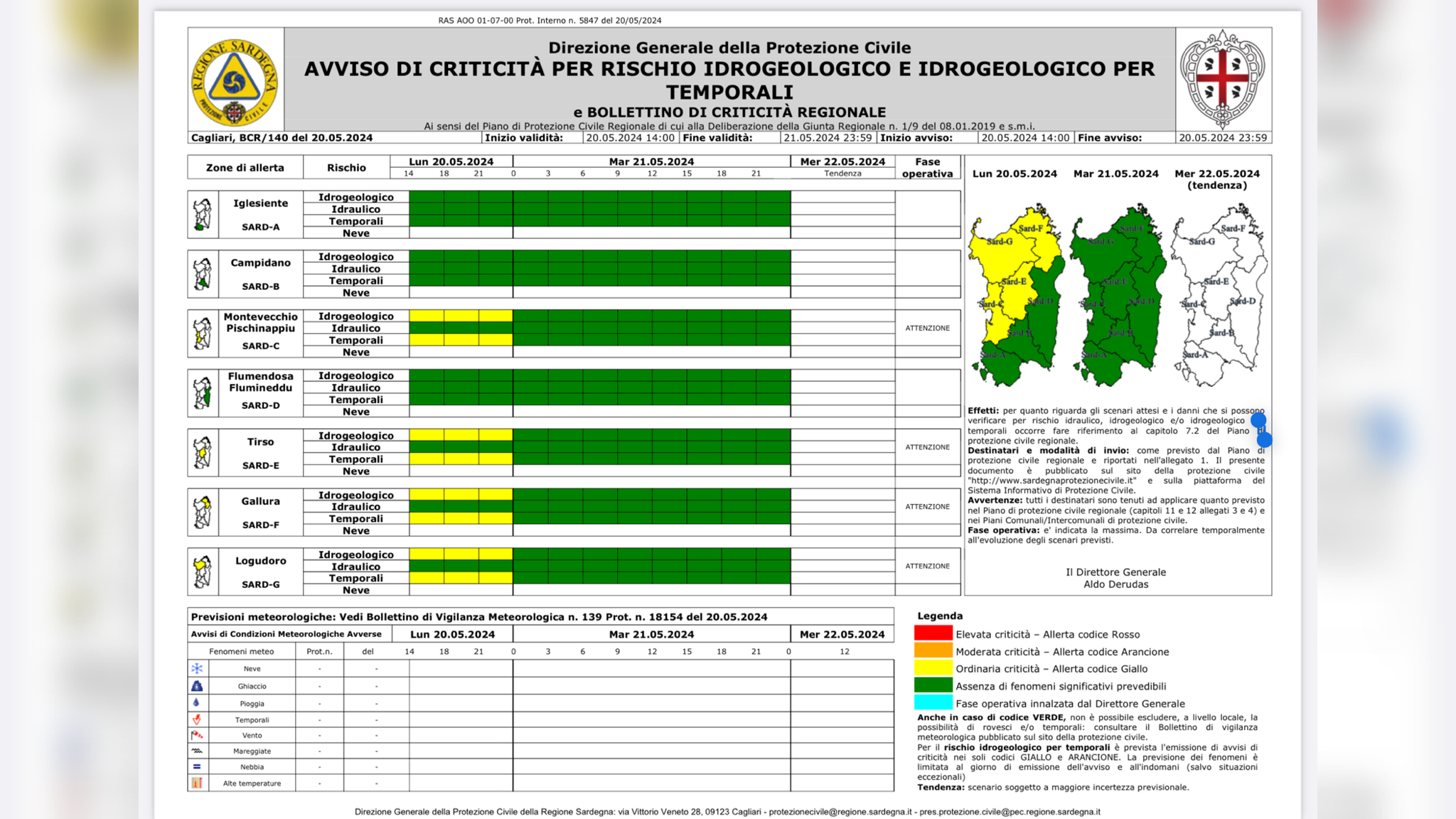Click the Sardinia four-Moors coat of arms emblem
Viewport: 1456px width, 819px height.
pyautogui.click(x=1222, y=79)
